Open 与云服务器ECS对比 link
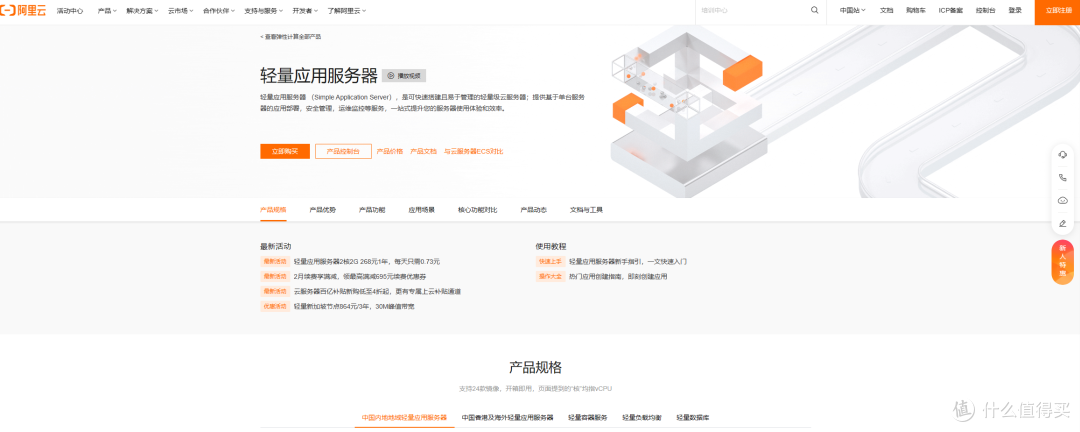 pos(473,151)
